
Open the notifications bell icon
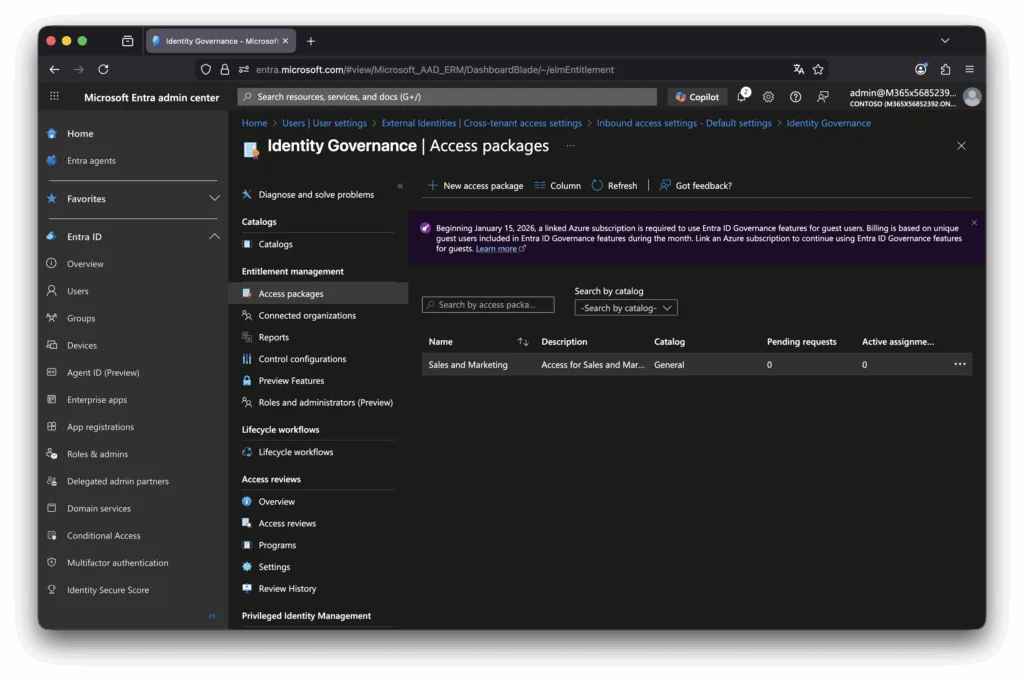click(x=742, y=97)
